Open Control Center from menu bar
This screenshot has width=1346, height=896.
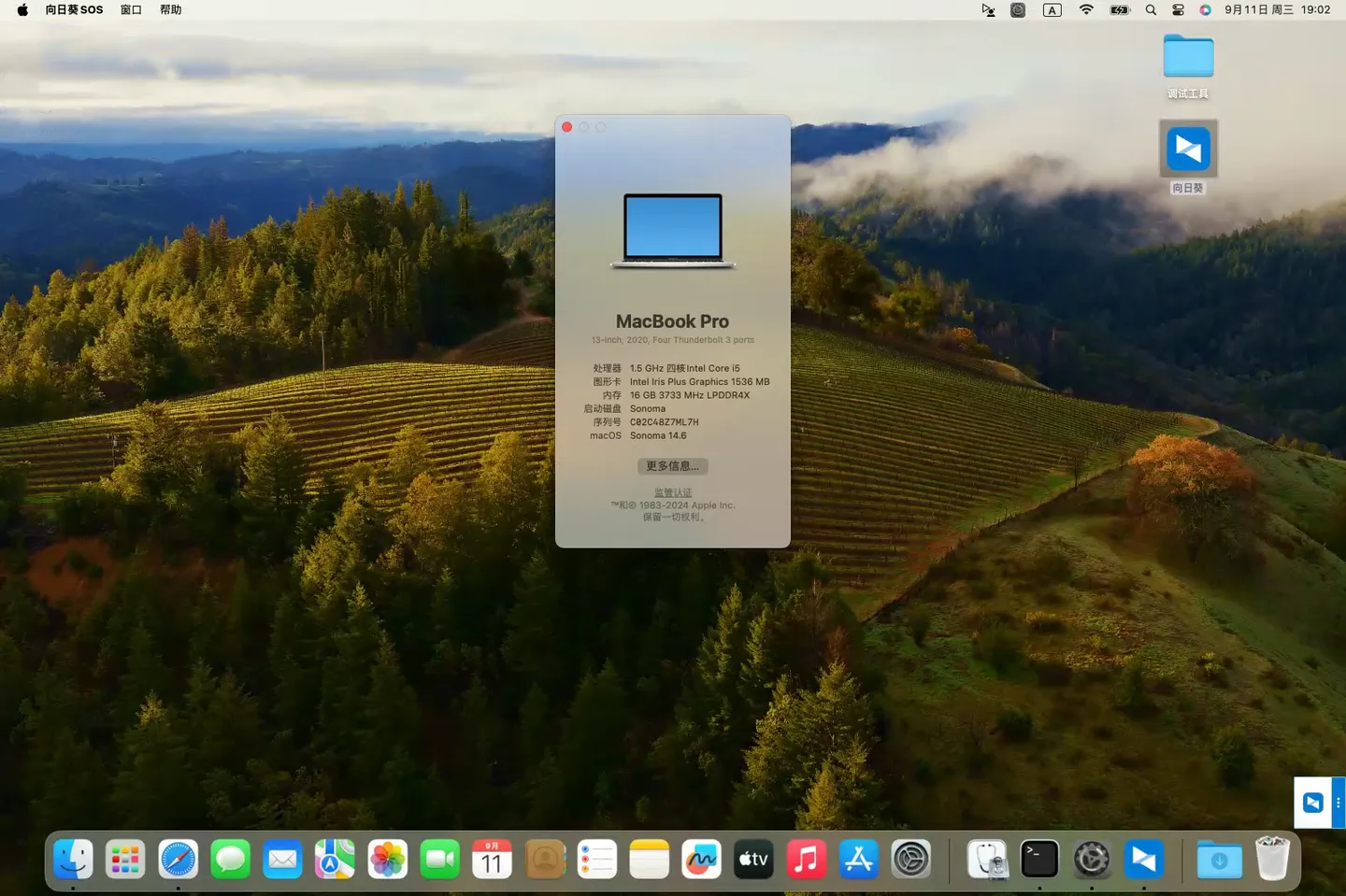pyautogui.click(x=1178, y=10)
